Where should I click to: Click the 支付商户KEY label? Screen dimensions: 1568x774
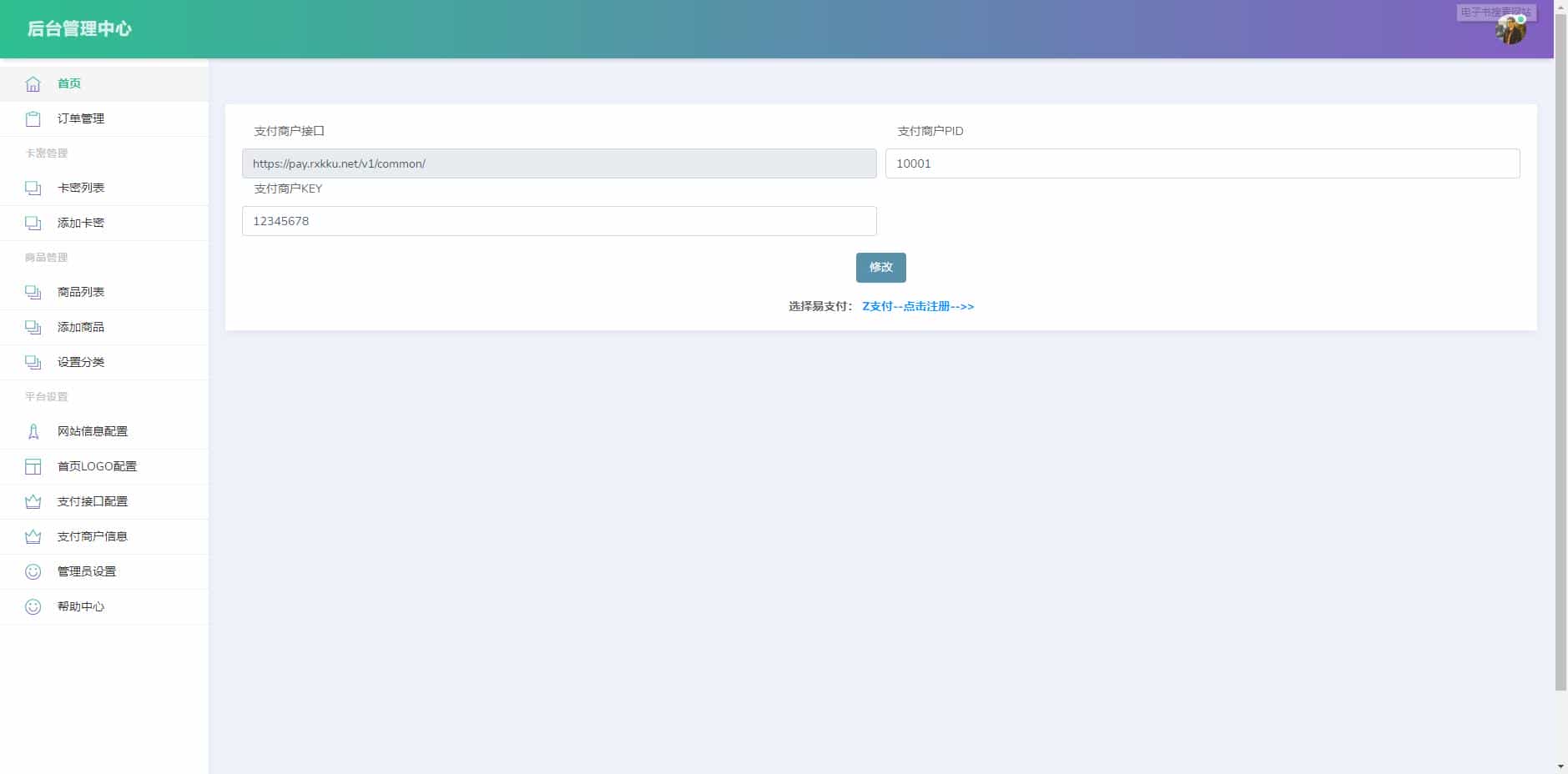[288, 189]
